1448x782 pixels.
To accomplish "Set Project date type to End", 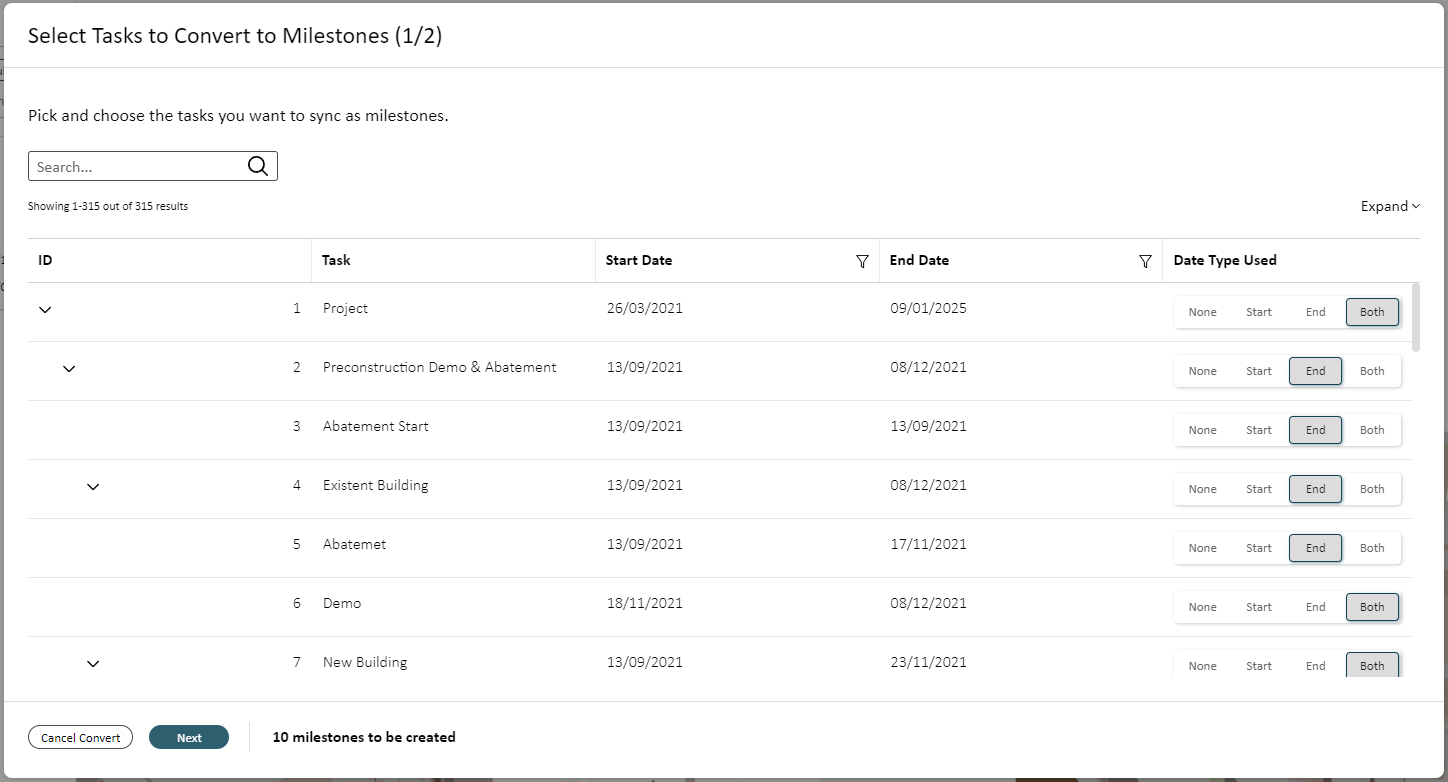I will click(x=1316, y=312).
